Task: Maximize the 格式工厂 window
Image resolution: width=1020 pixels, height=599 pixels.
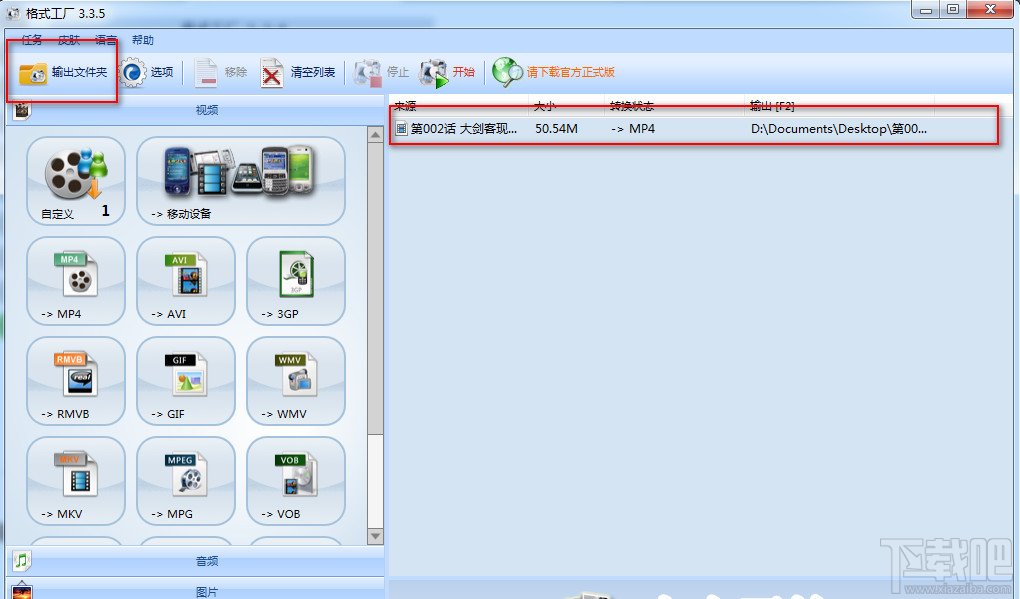Action: 953,10
